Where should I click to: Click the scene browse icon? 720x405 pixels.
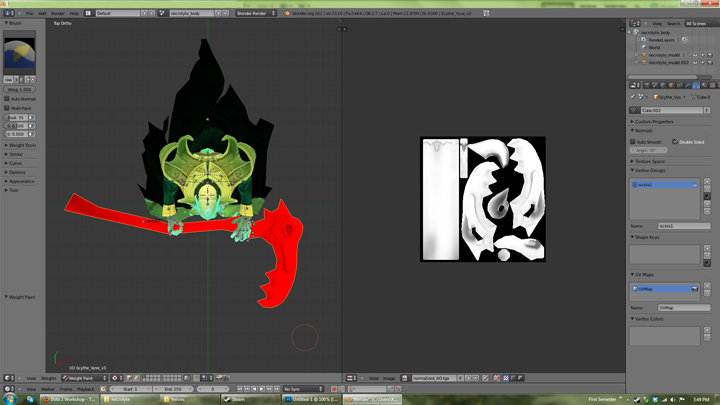(x=164, y=13)
